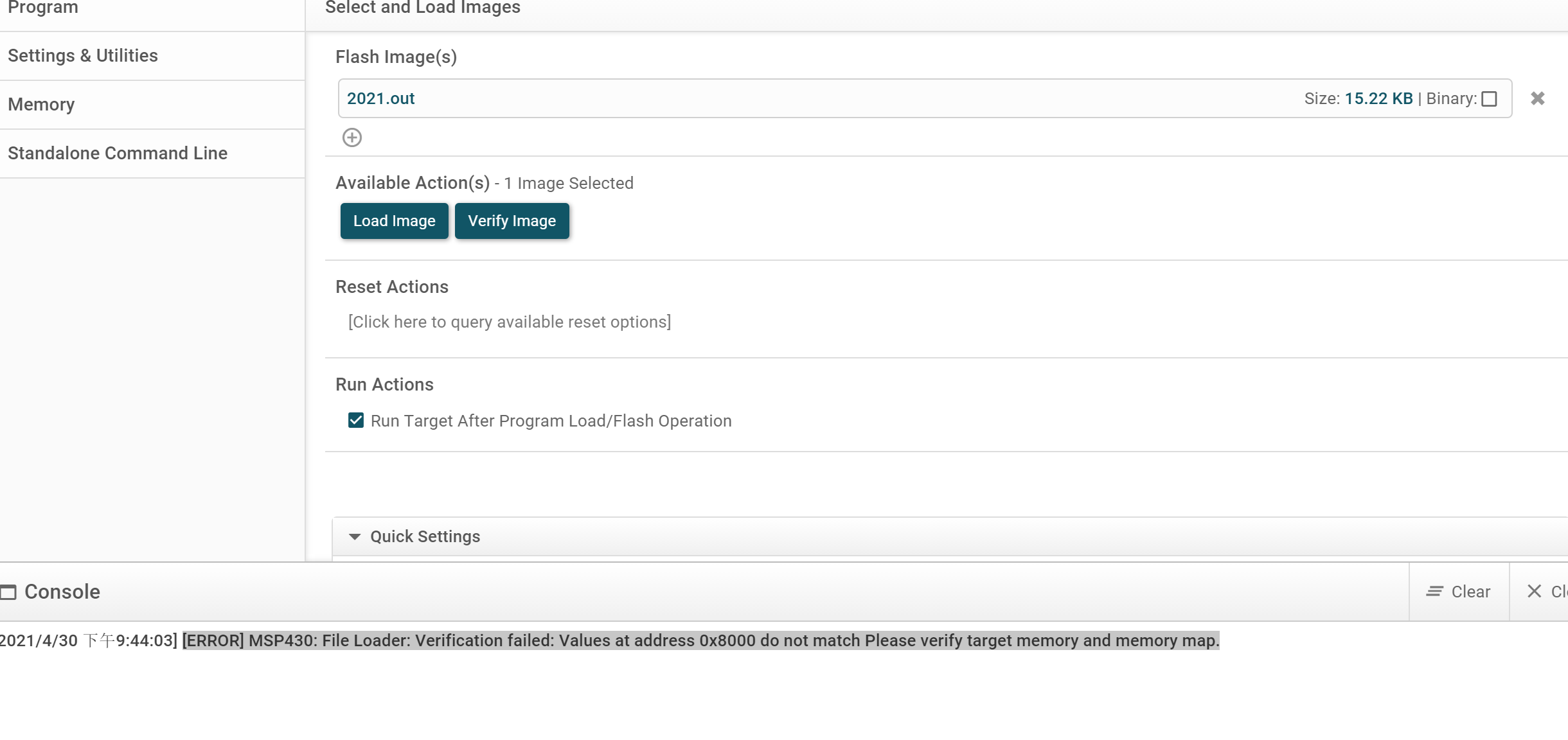
Task: Select Standalone Command Line in sidebar
Action: click(x=118, y=154)
